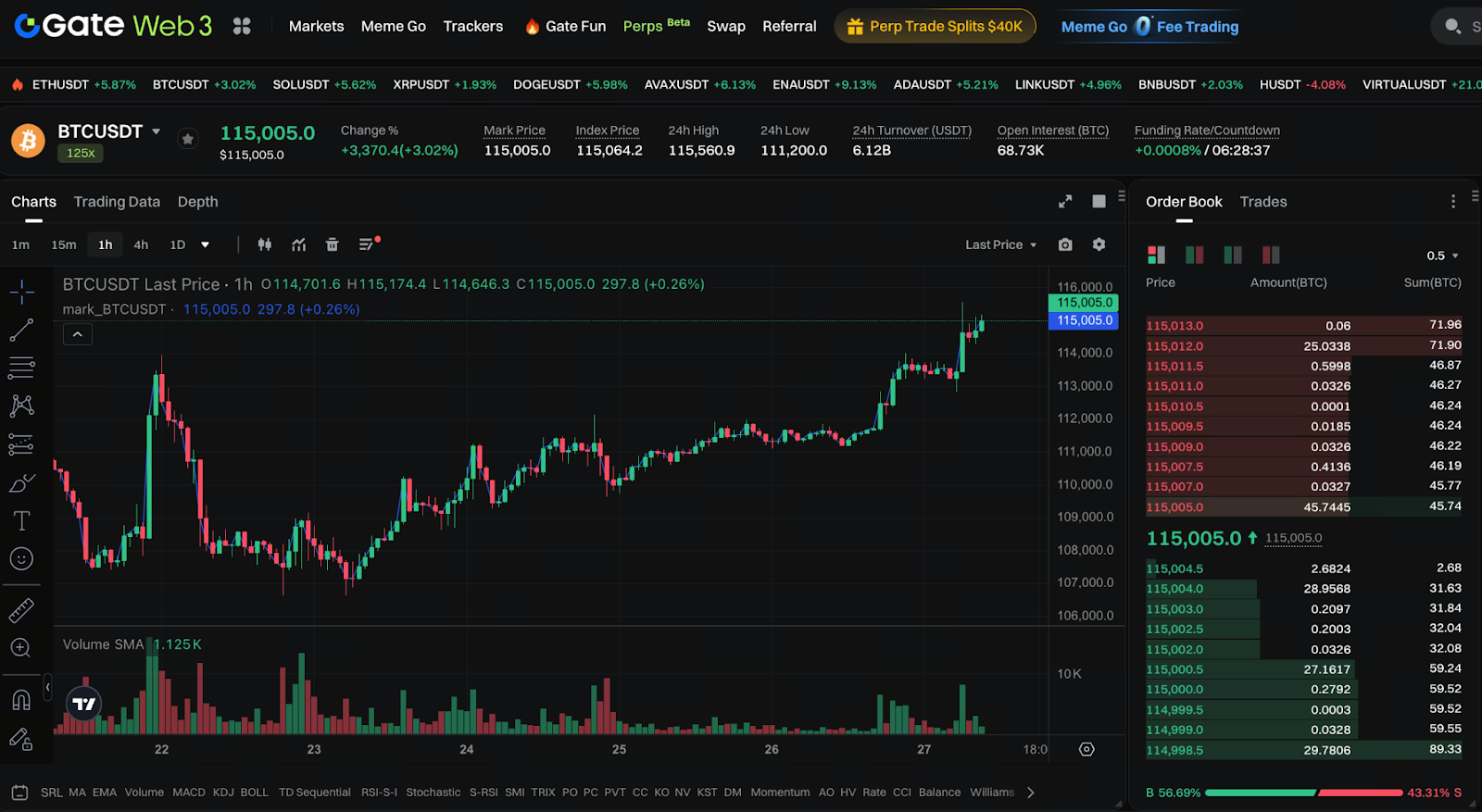The image size is (1482, 812).
Task: Open order book three-dot options menu
Action: coord(1452,201)
